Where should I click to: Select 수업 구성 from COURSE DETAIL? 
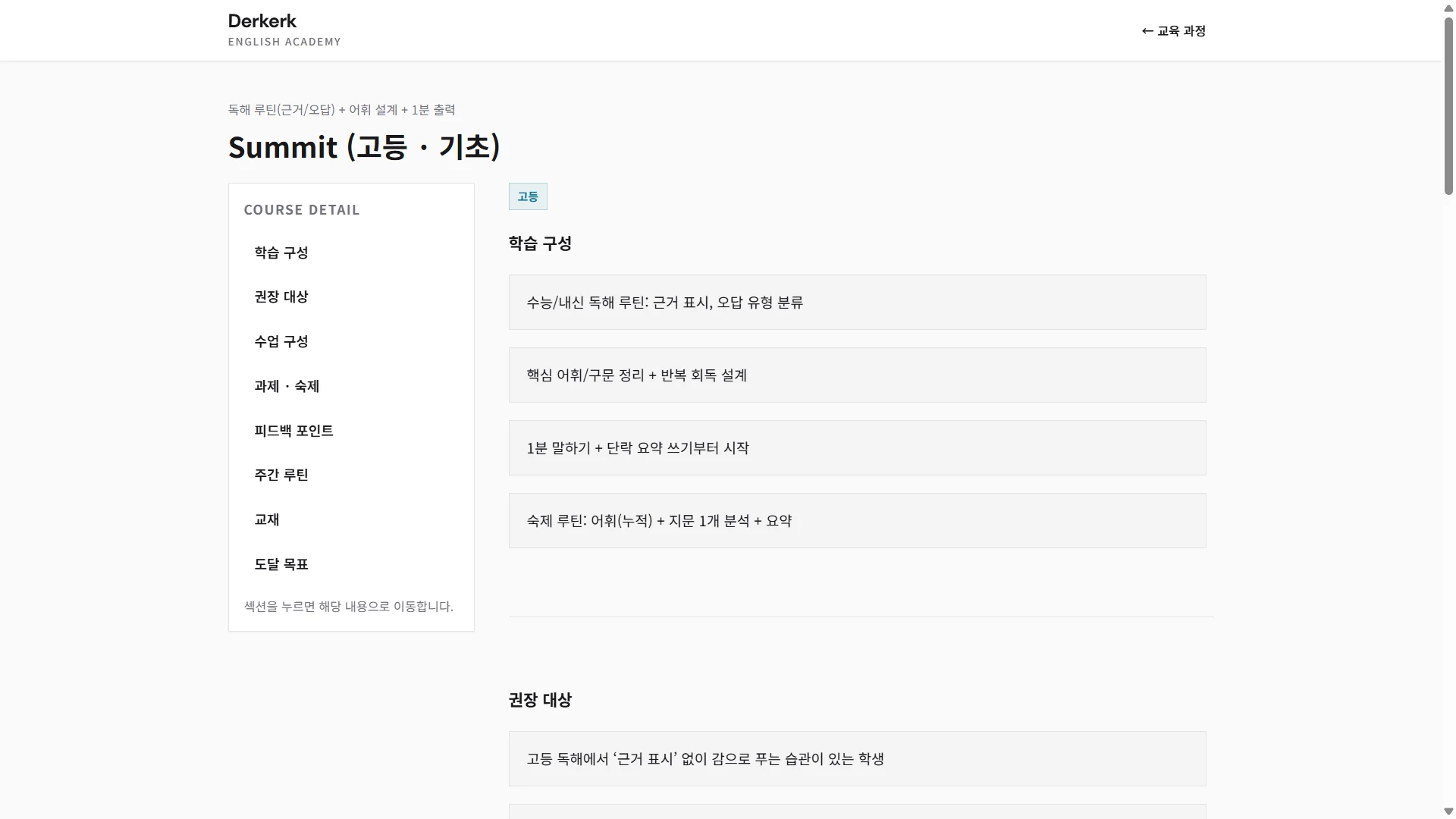[x=281, y=341]
